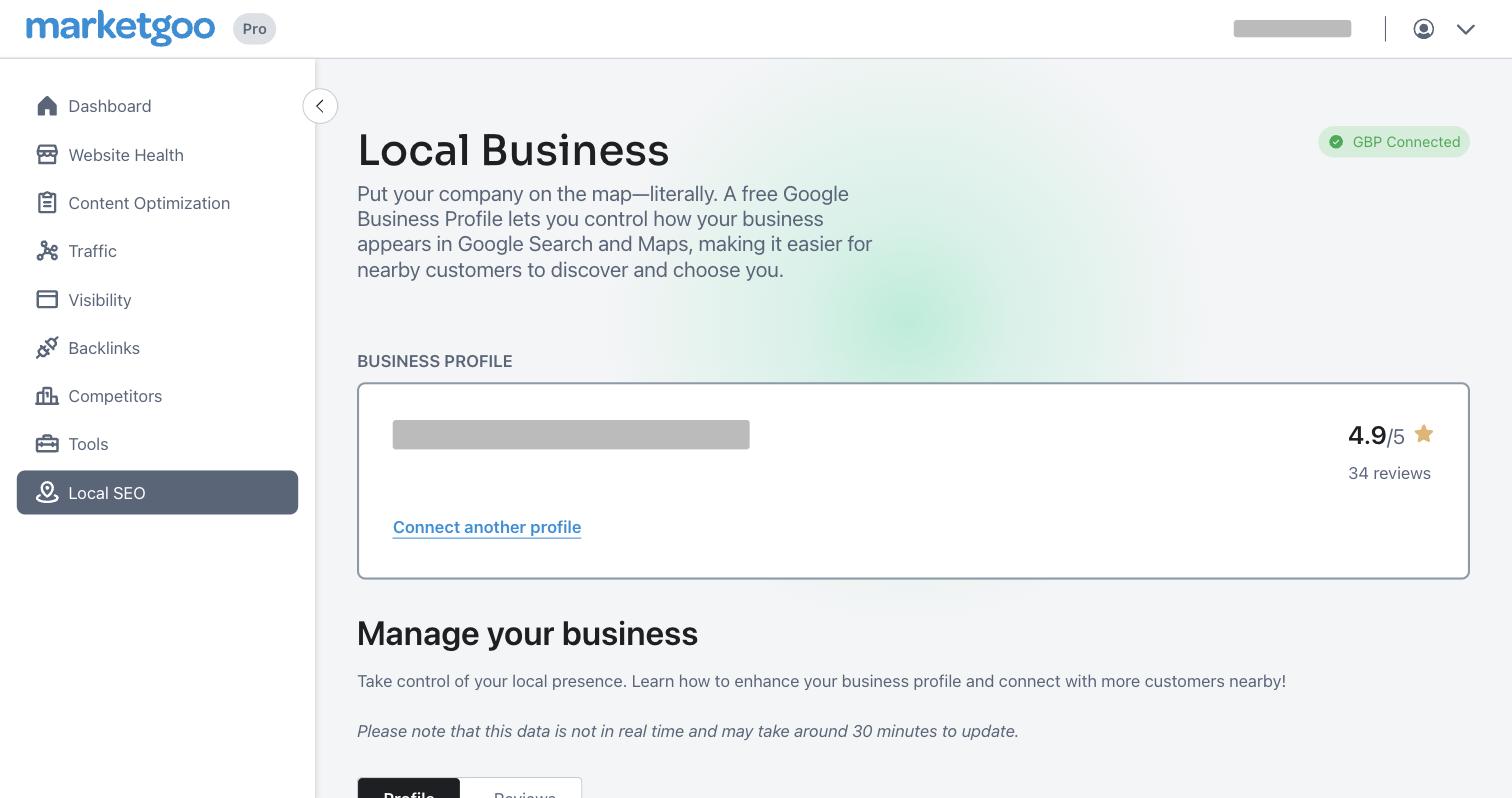Click the gold rating star icon
Screen dimensions: 1512x798
[x=1424, y=434]
